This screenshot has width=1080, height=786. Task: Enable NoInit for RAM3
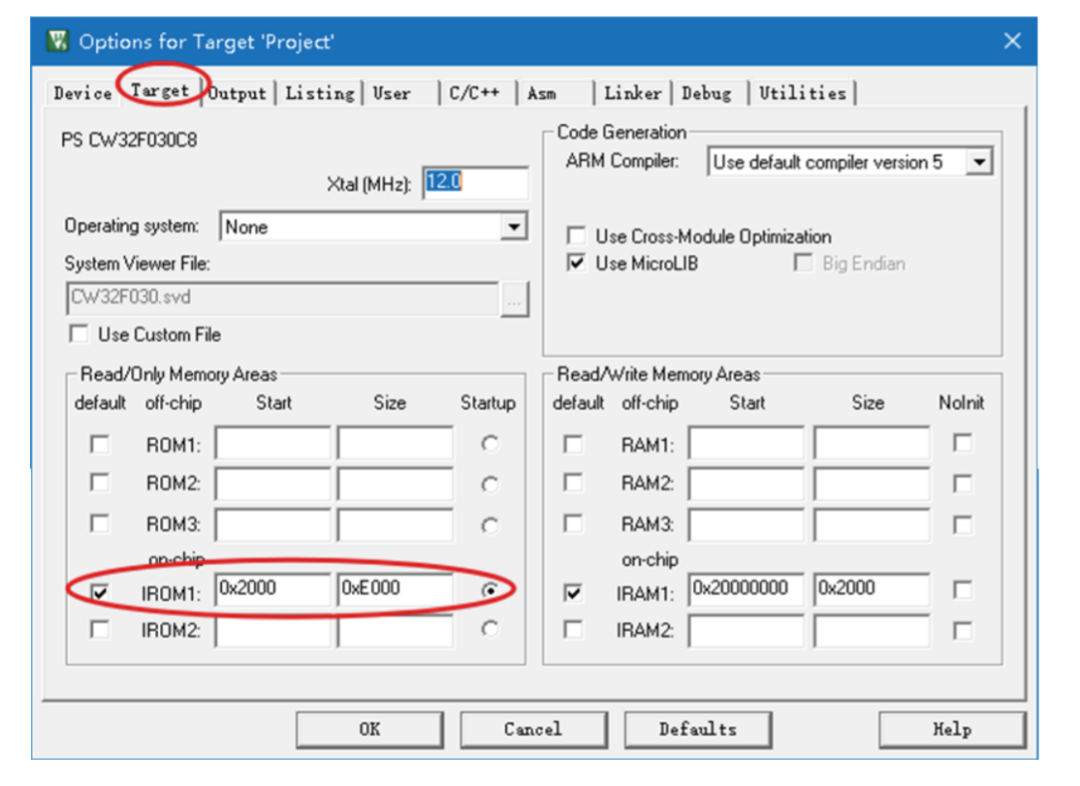(963, 525)
